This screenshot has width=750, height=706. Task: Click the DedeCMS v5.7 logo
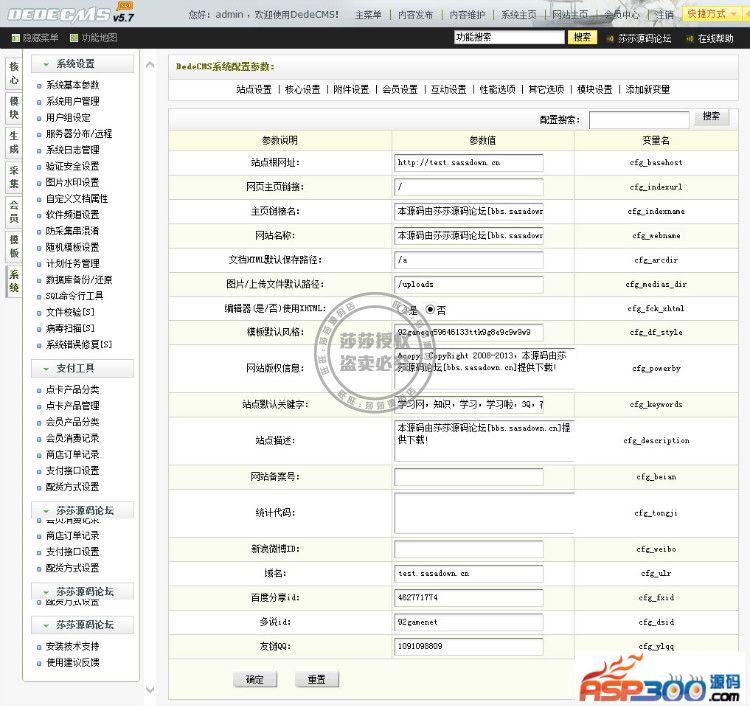click(x=71, y=13)
